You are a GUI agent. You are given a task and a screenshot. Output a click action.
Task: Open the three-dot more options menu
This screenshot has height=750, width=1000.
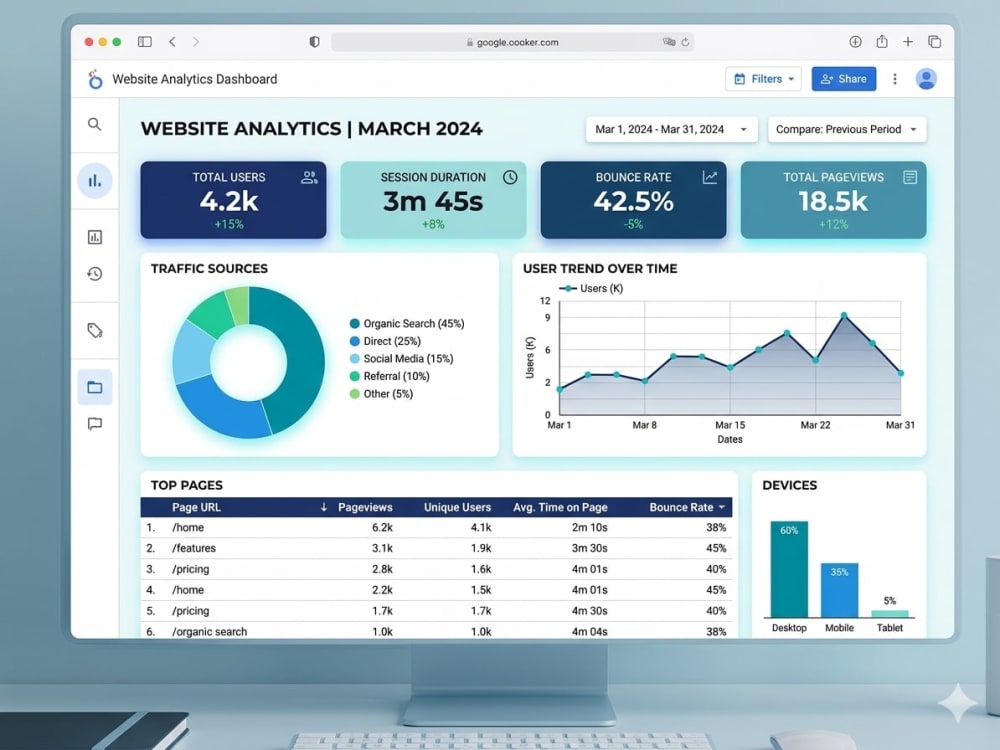coord(895,78)
